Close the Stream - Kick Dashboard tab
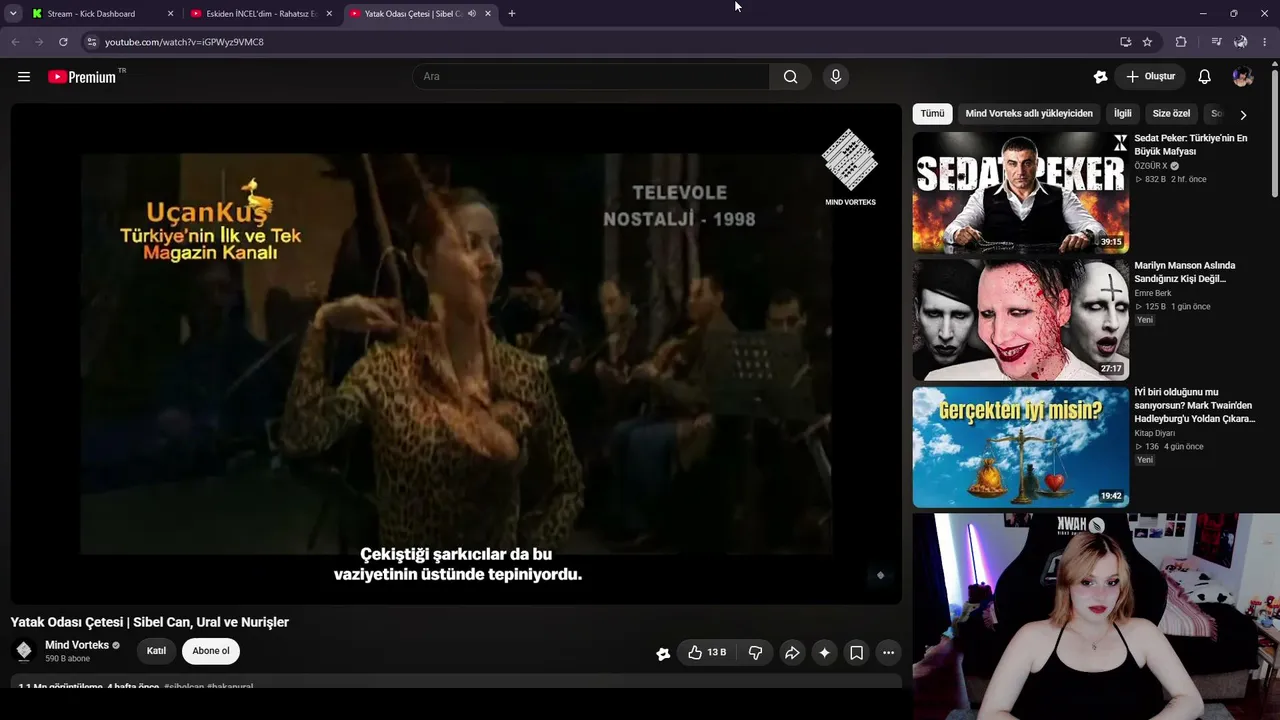Image resolution: width=1280 pixels, height=720 pixels. pos(170,14)
